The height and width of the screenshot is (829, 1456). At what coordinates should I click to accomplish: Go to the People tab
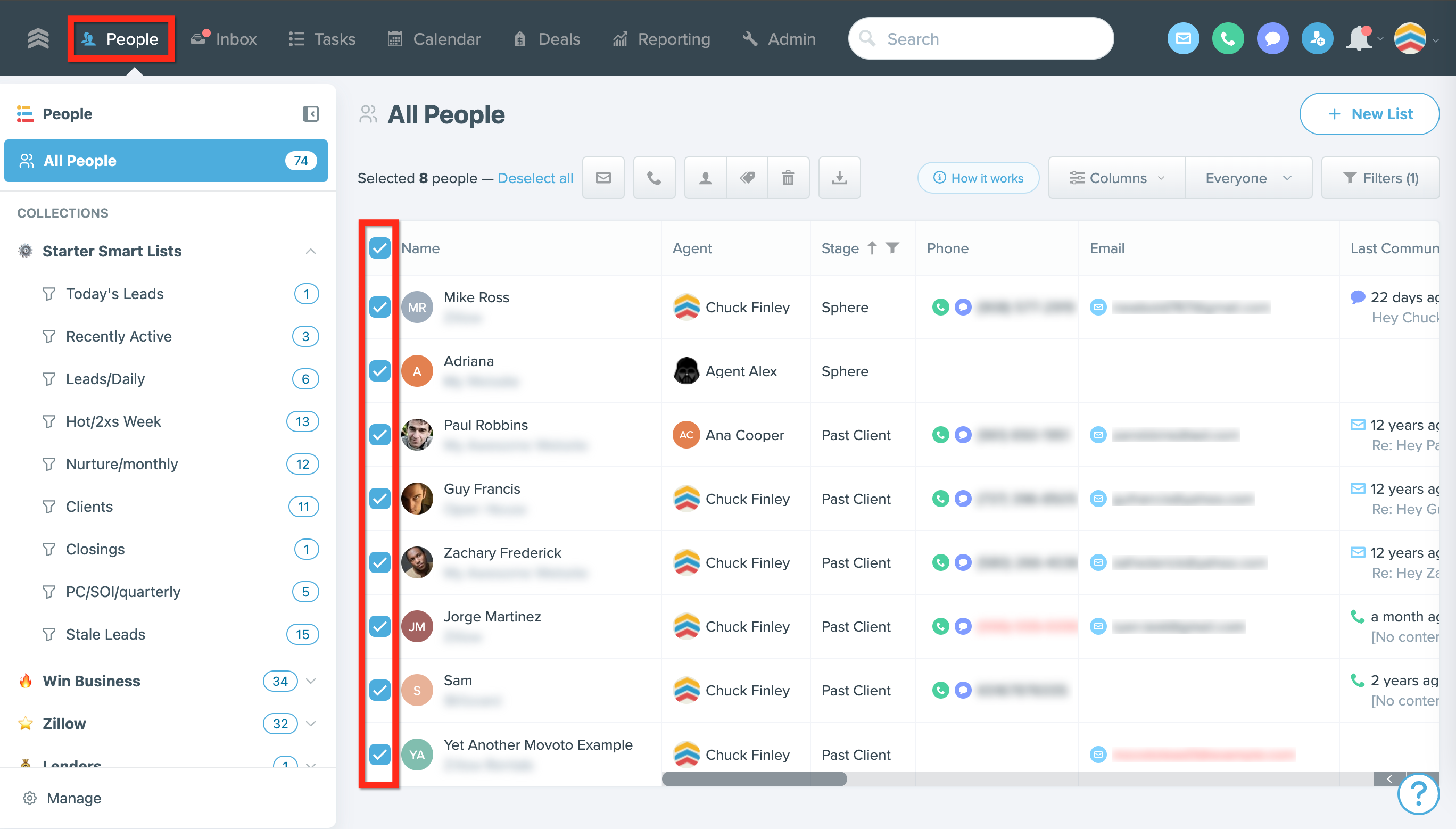pos(121,39)
